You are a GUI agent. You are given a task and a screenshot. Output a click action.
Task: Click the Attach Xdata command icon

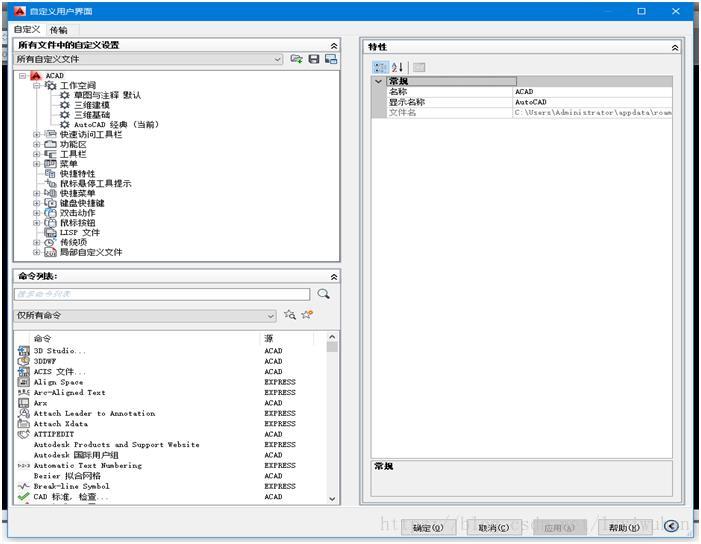[x=23, y=424]
